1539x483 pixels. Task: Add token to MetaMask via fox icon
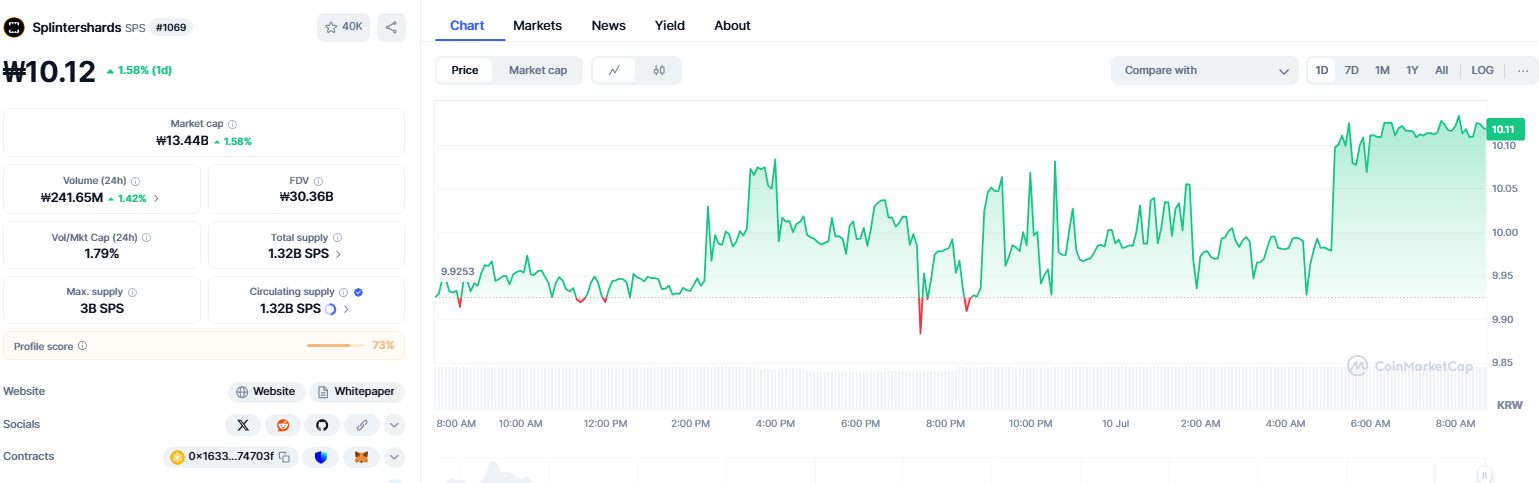tap(361, 457)
